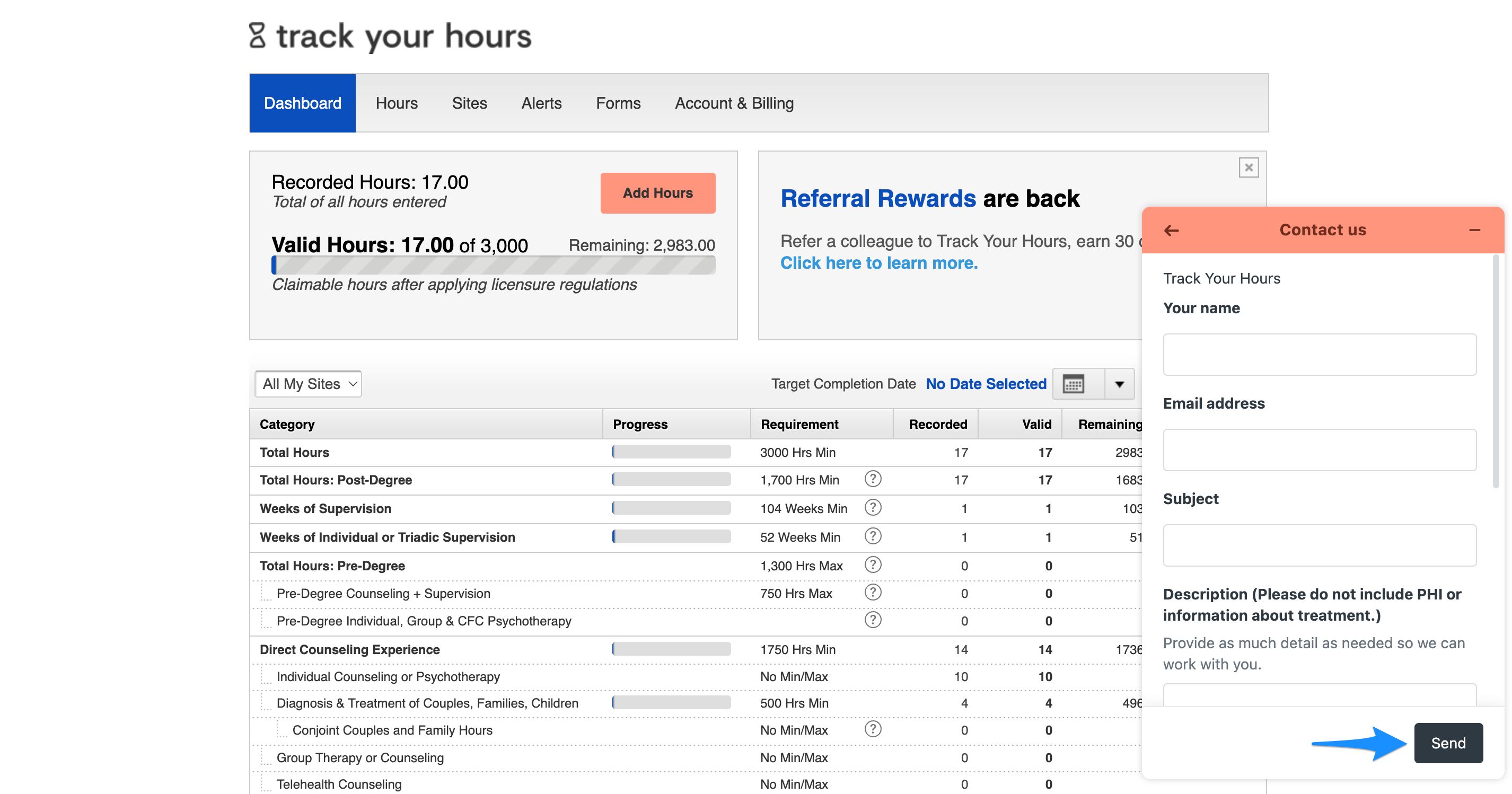Image resolution: width=1512 pixels, height=794 pixels.
Task: Open help for Pre-Degree Individual, Group & CFC Psychotherapy
Action: tap(873, 620)
